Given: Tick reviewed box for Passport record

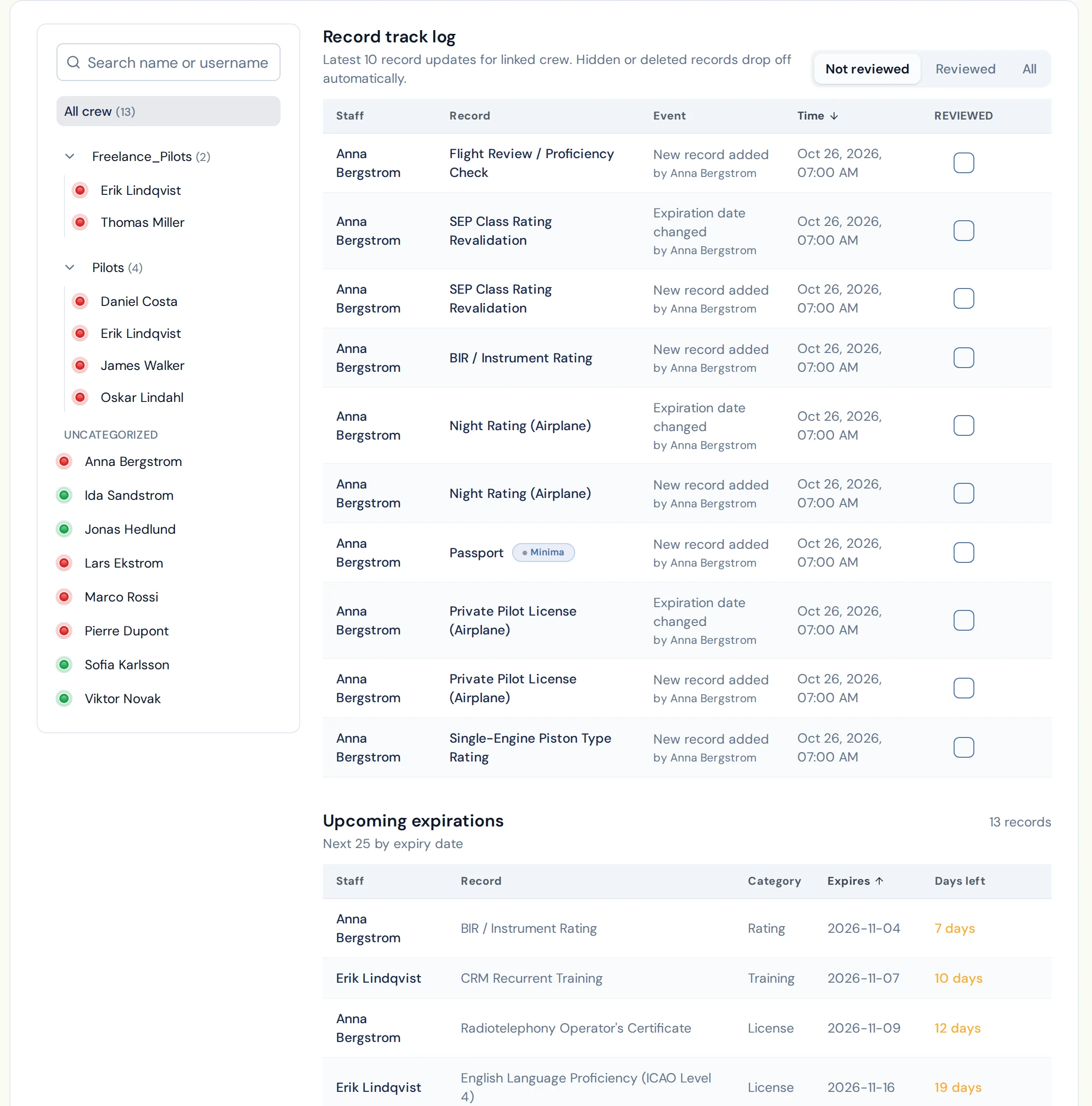Looking at the screenshot, I should click(x=963, y=553).
